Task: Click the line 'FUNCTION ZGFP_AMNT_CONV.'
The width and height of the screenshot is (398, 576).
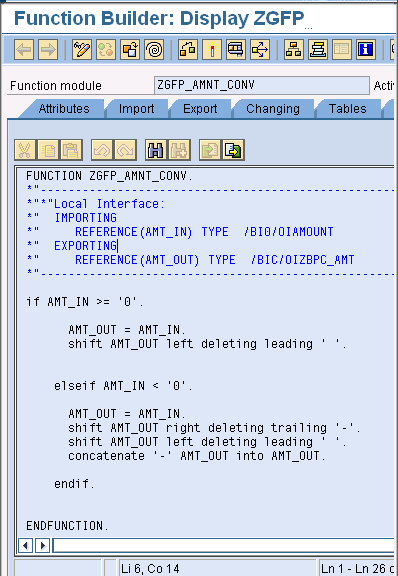Action: [x=109, y=176]
